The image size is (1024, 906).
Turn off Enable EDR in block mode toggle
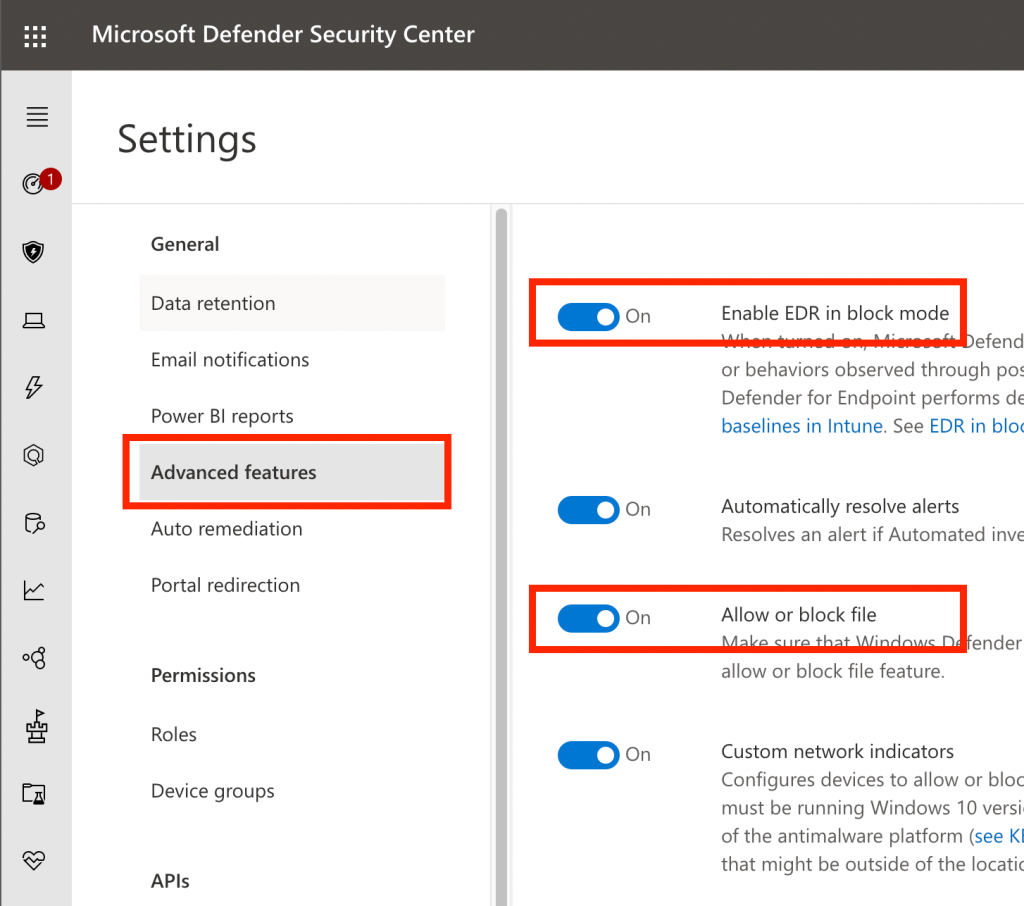point(588,317)
